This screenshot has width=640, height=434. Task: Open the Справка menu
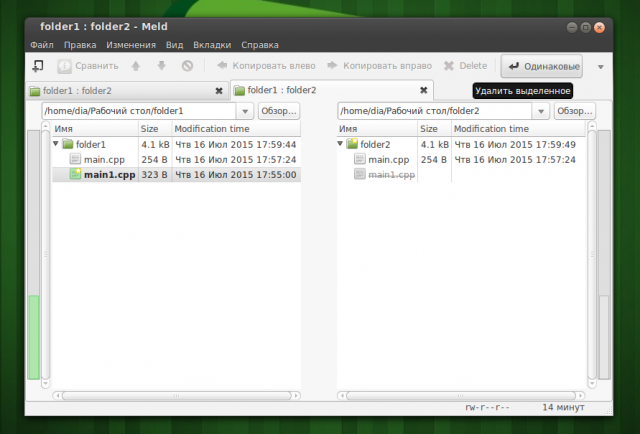pyautogui.click(x=260, y=45)
